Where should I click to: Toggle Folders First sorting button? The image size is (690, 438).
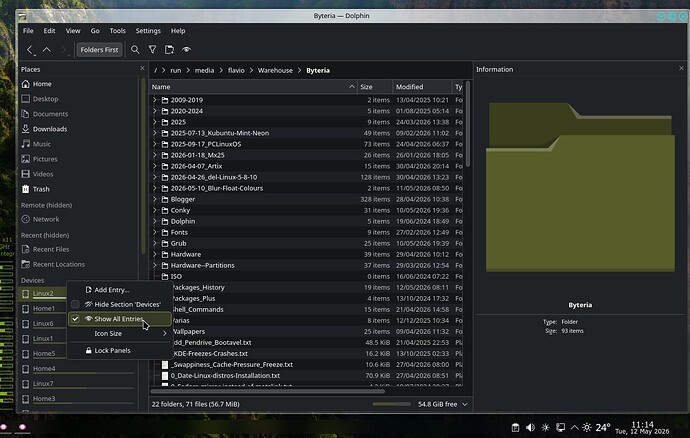tap(99, 50)
